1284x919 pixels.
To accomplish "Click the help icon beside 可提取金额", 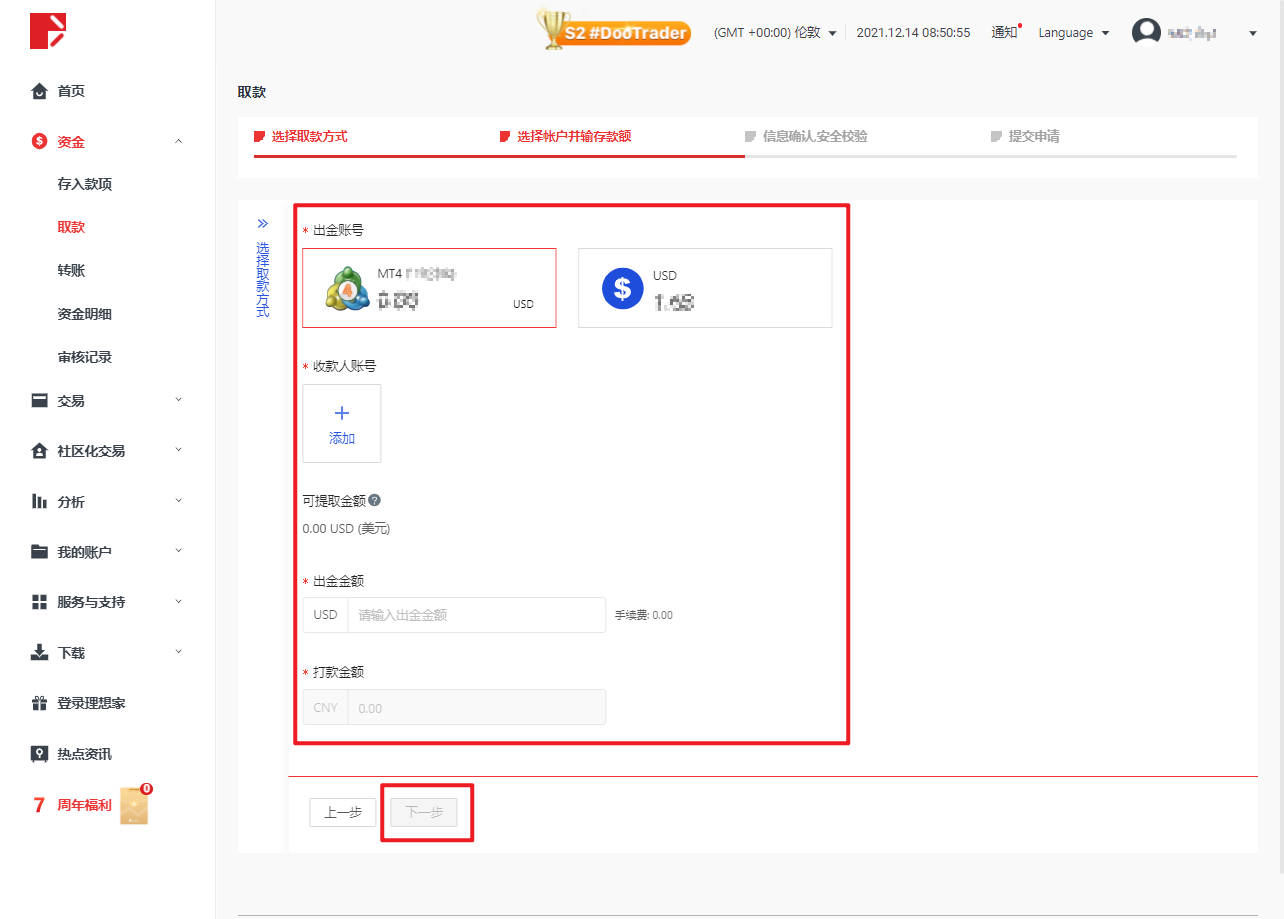I will click(x=375, y=500).
